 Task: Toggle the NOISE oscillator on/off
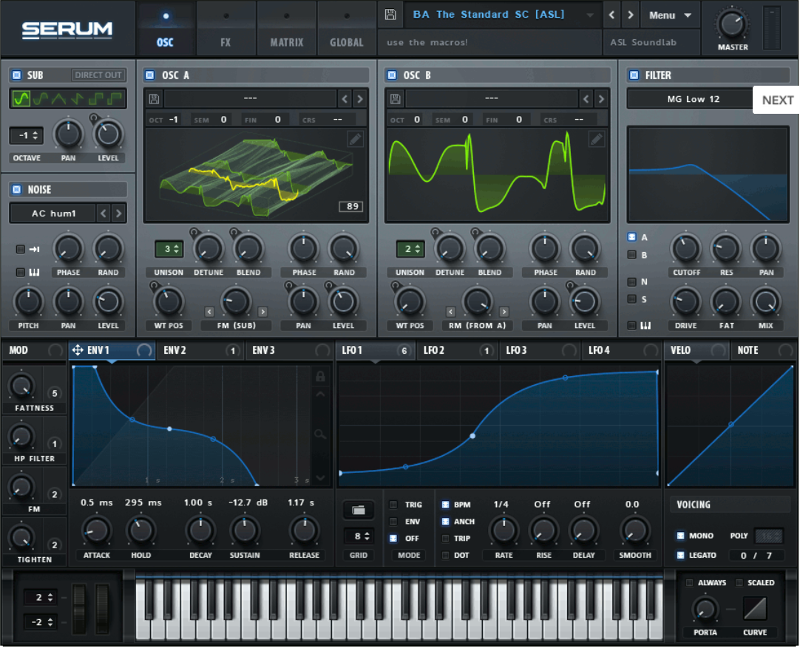coord(17,189)
